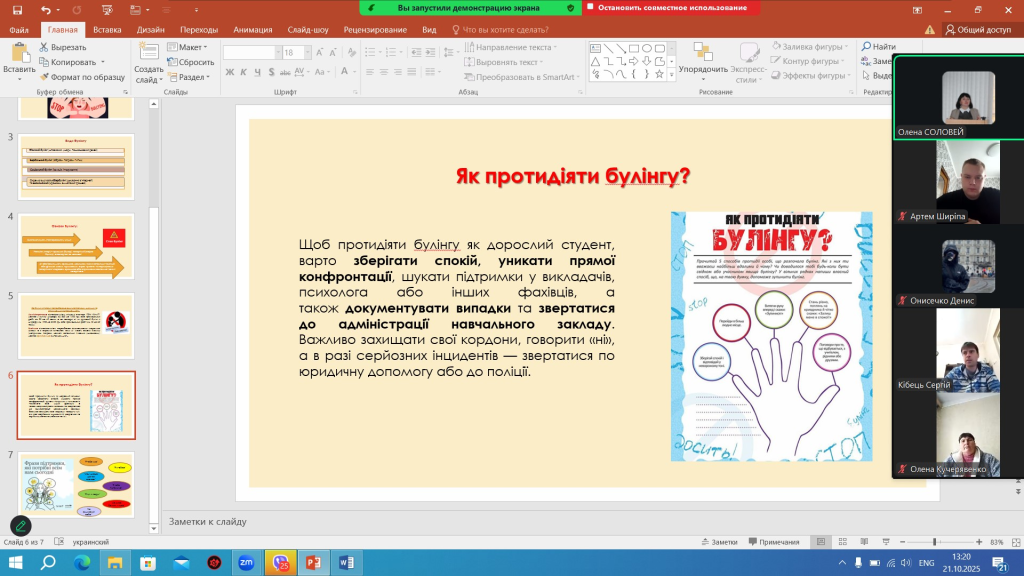Select the oval shape in shapes gallery
The width and height of the screenshot is (1024, 576).
coord(647,48)
